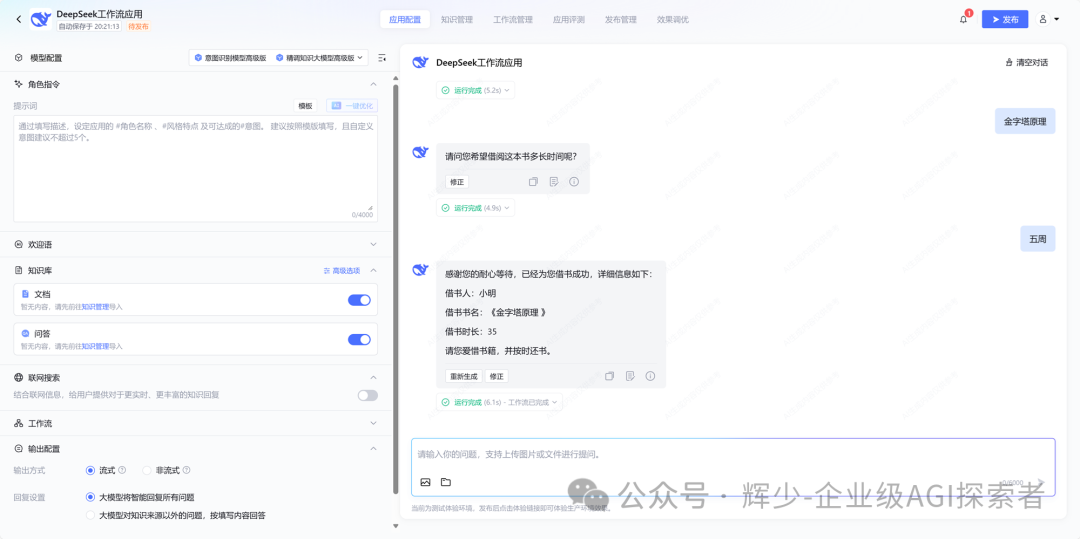Click the 模型配置 cube icon
The image size is (1080, 539).
click(x=19, y=58)
